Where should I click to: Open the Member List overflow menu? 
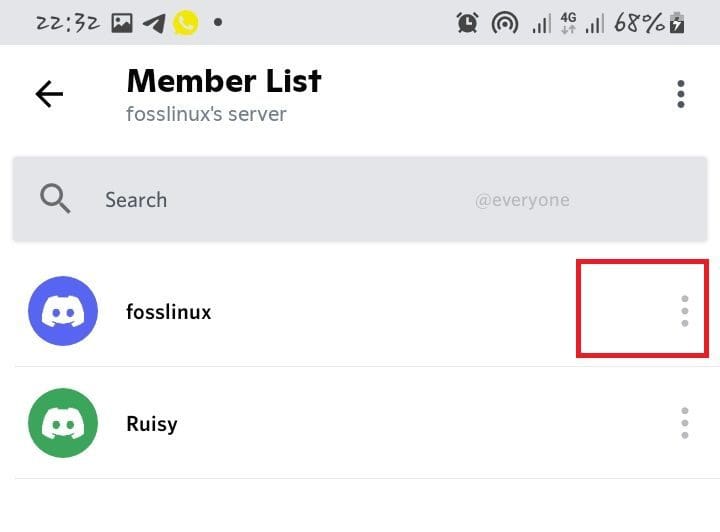coord(681,94)
